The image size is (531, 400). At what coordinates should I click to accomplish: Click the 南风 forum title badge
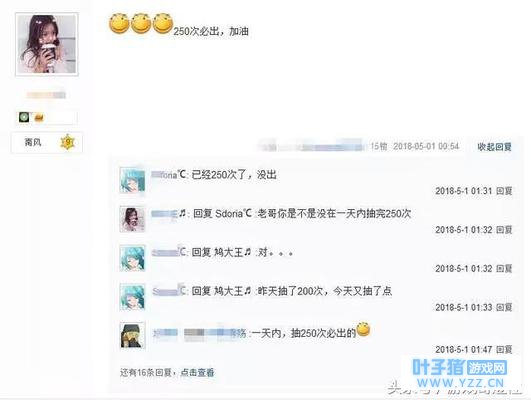(x=33, y=142)
